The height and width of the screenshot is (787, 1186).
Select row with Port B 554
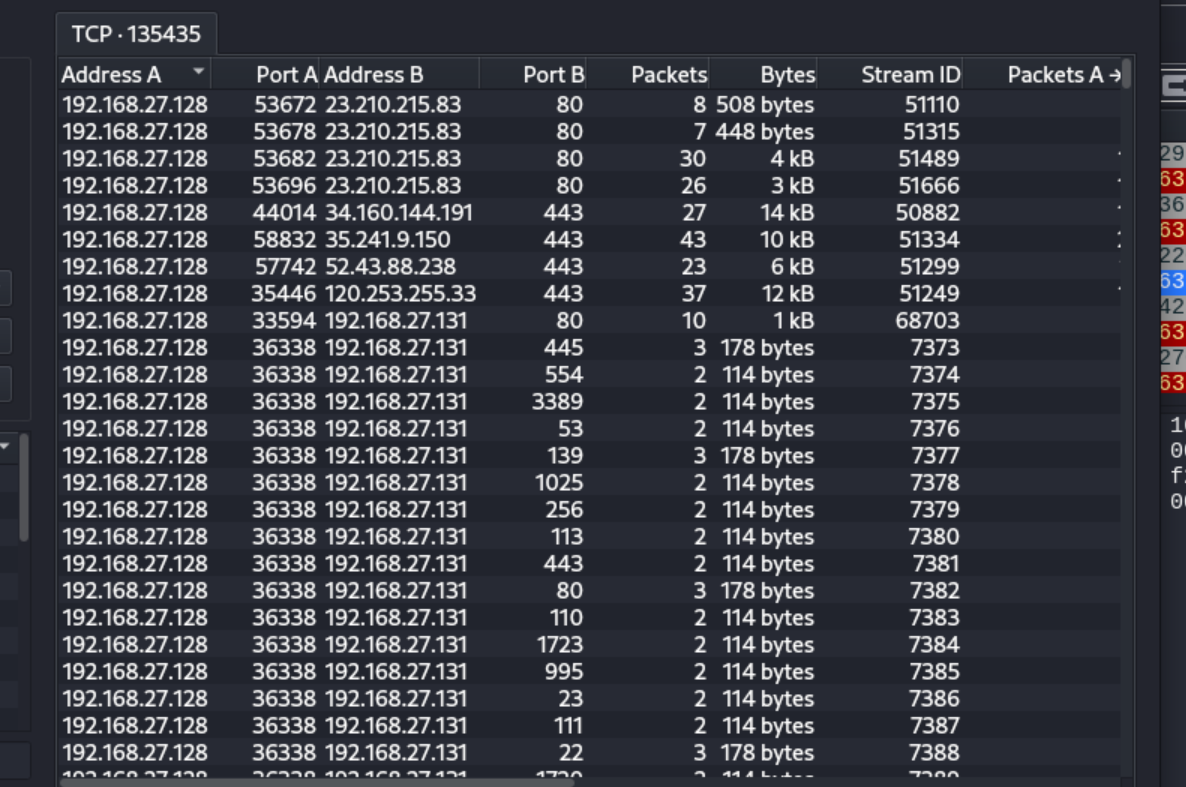point(590,375)
